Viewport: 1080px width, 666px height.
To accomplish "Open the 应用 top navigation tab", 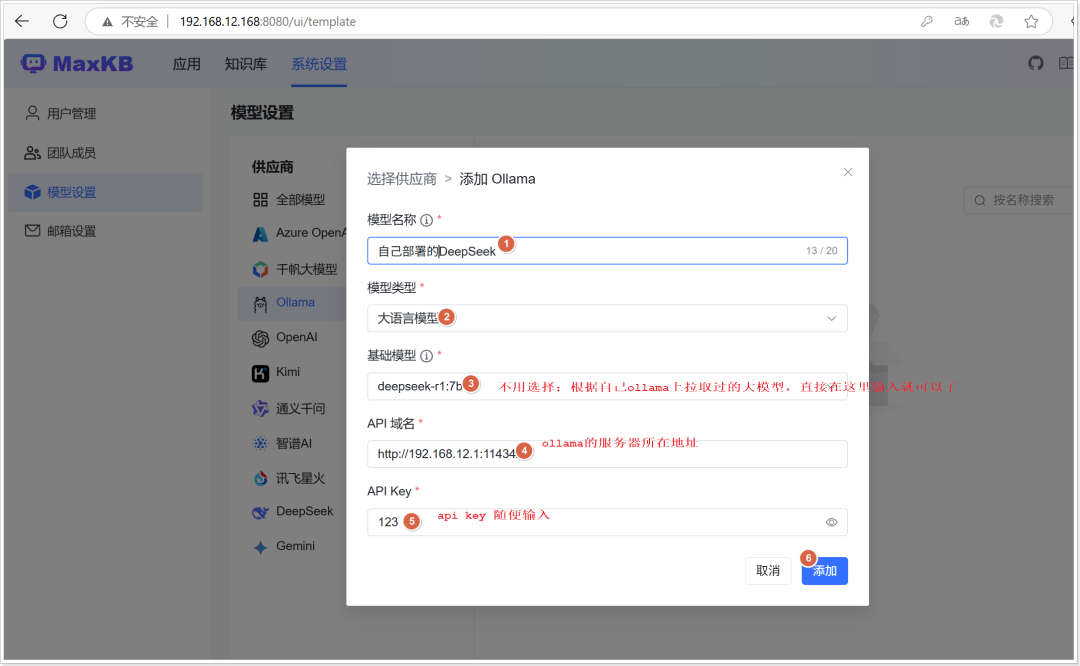I will [x=186, y=64].
